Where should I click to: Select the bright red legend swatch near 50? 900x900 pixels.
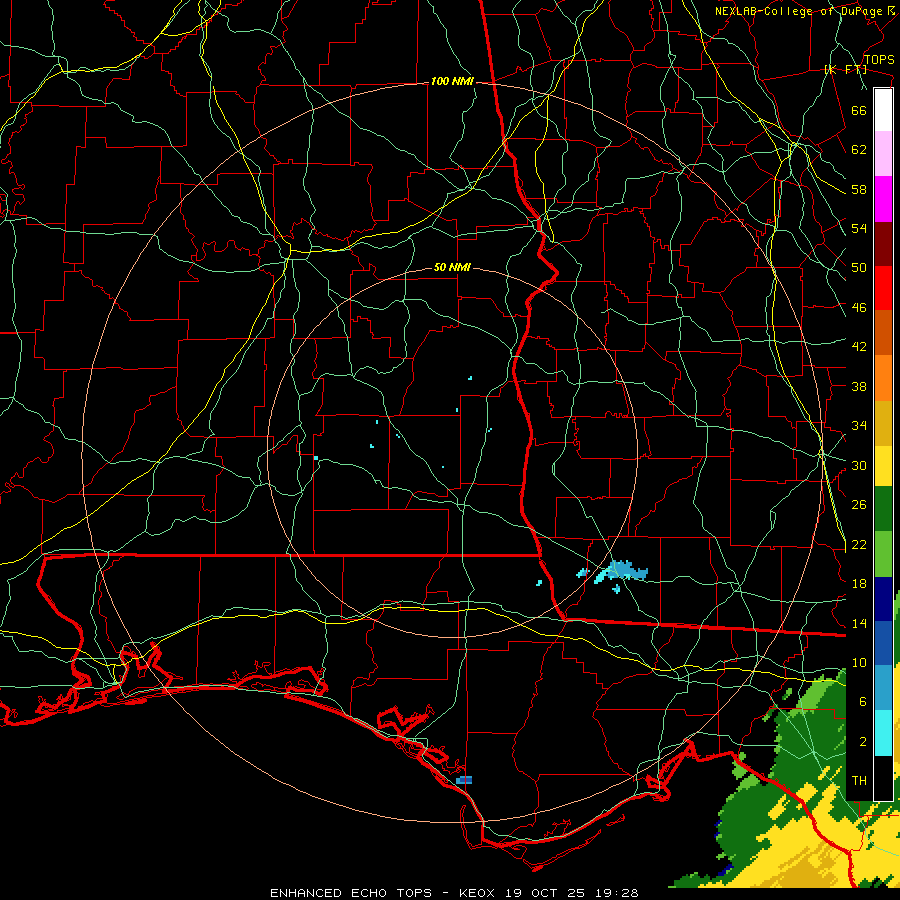(883, 288)
